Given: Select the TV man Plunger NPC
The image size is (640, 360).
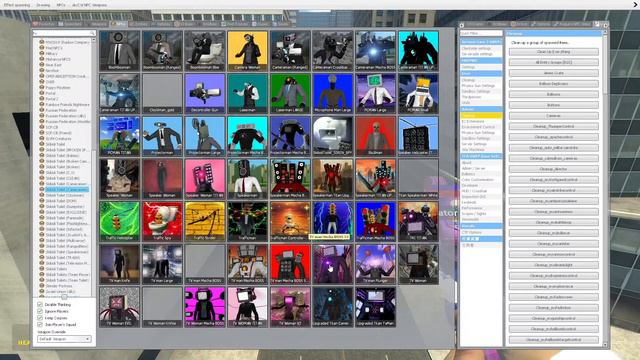Looking at the screenshot, I should (376, 264).
